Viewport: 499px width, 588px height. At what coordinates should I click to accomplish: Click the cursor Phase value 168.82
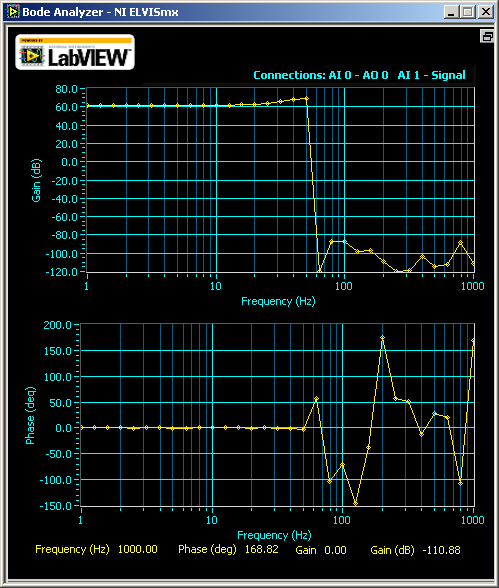[x=262, y=549]
